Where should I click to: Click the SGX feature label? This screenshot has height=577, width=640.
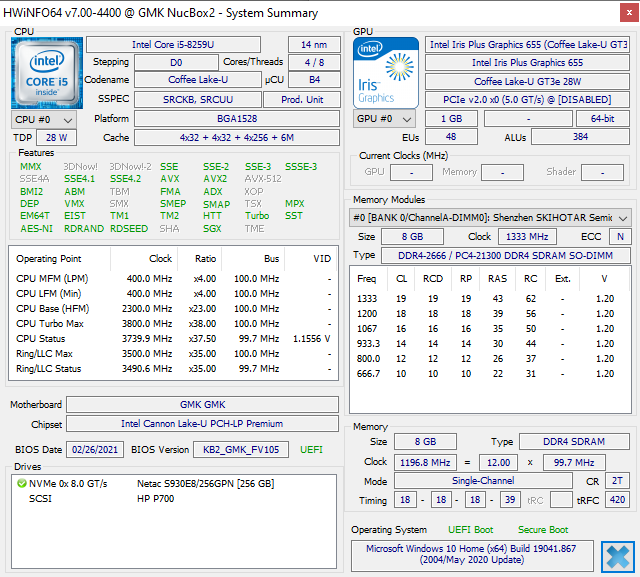[212, 229]
